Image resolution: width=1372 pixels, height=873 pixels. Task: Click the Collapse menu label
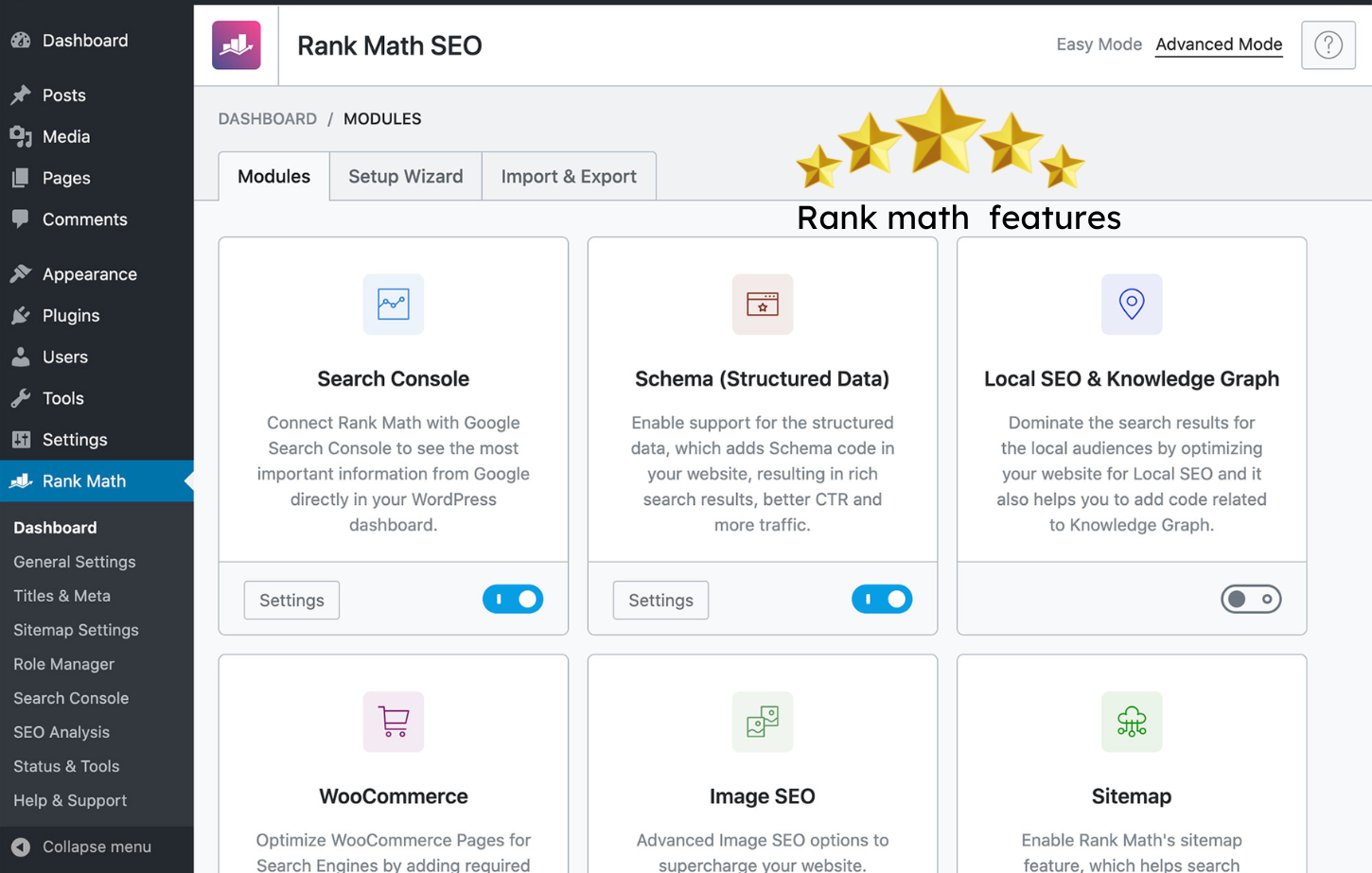point(97,847)
